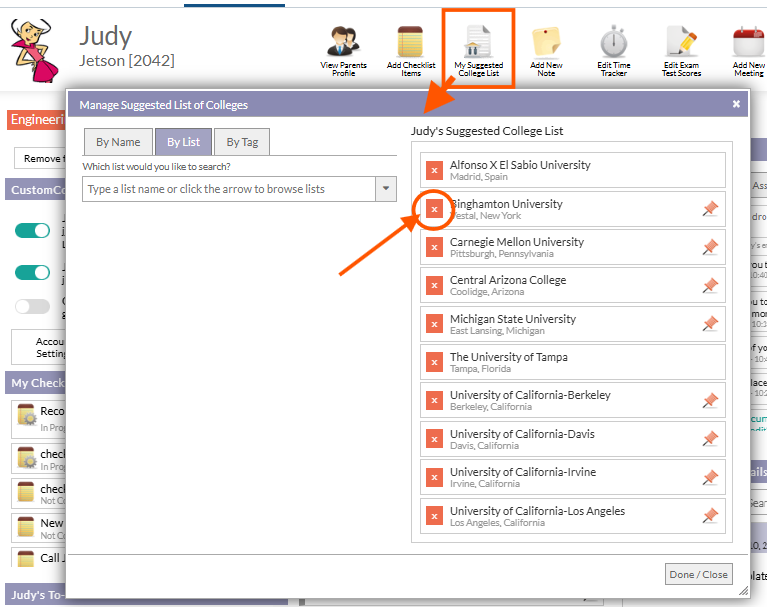This screenshot has width=767, height=607.
Task: Remove University of California-Irvine from the list
Action: [434, 477]
